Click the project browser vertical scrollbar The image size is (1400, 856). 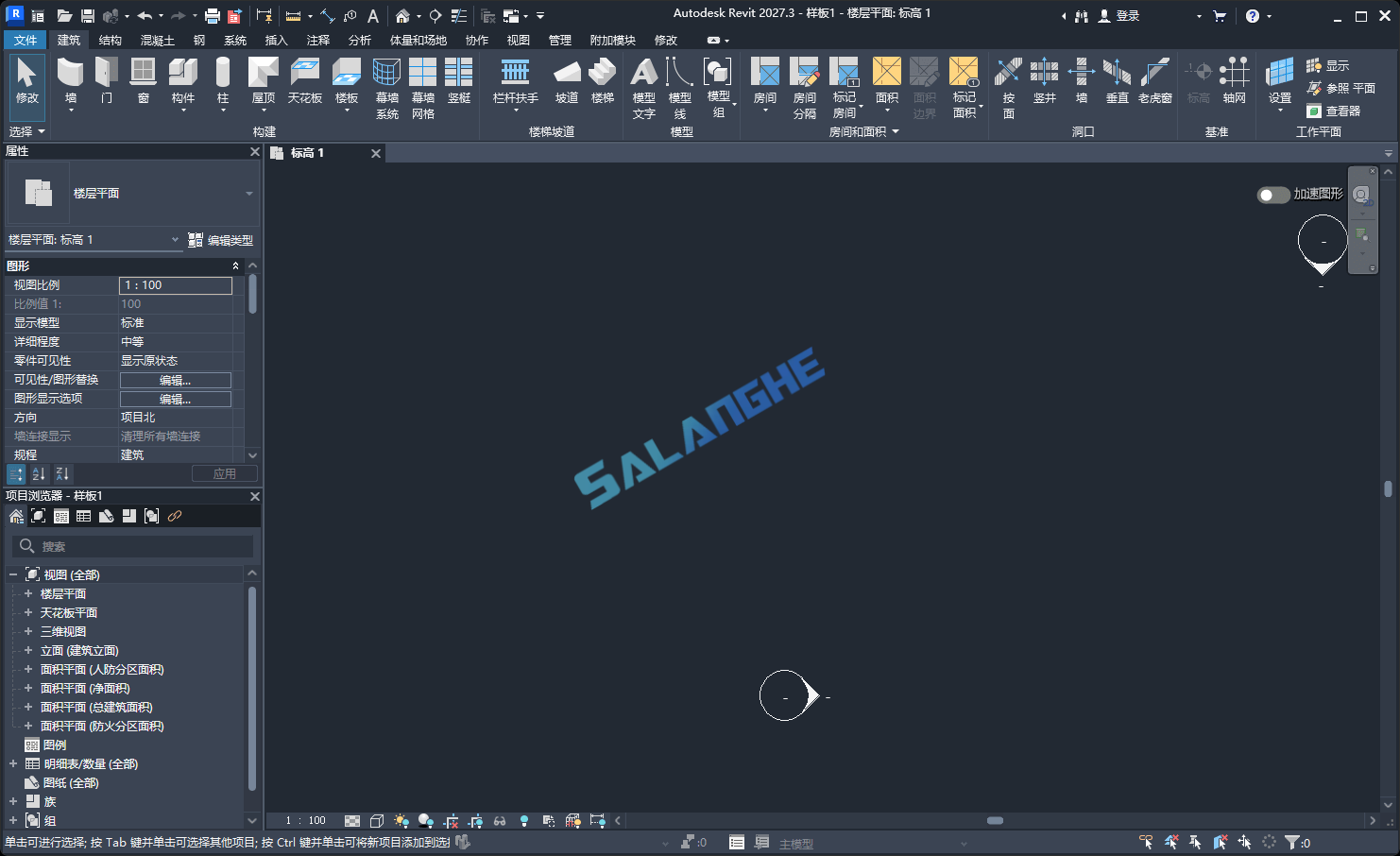(252, 688)
